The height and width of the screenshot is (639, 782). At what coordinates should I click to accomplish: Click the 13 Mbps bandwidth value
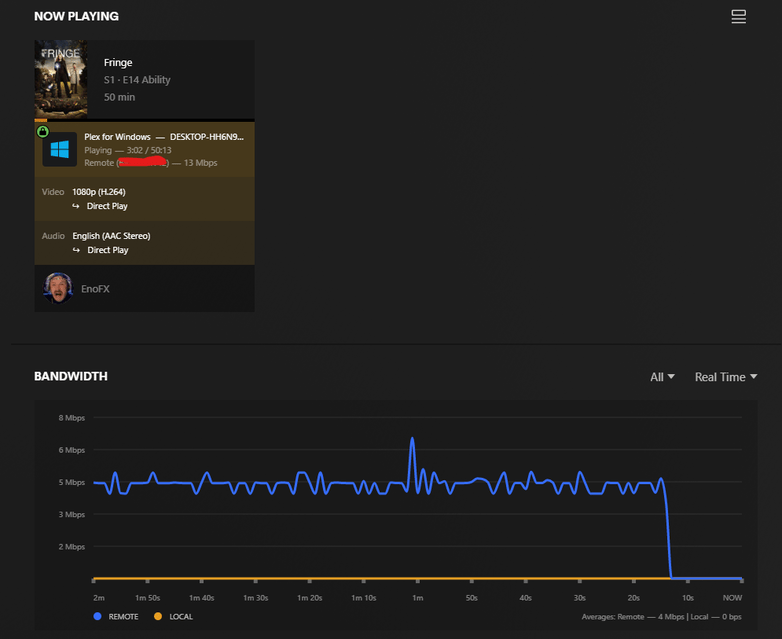(x=200, y=163)
